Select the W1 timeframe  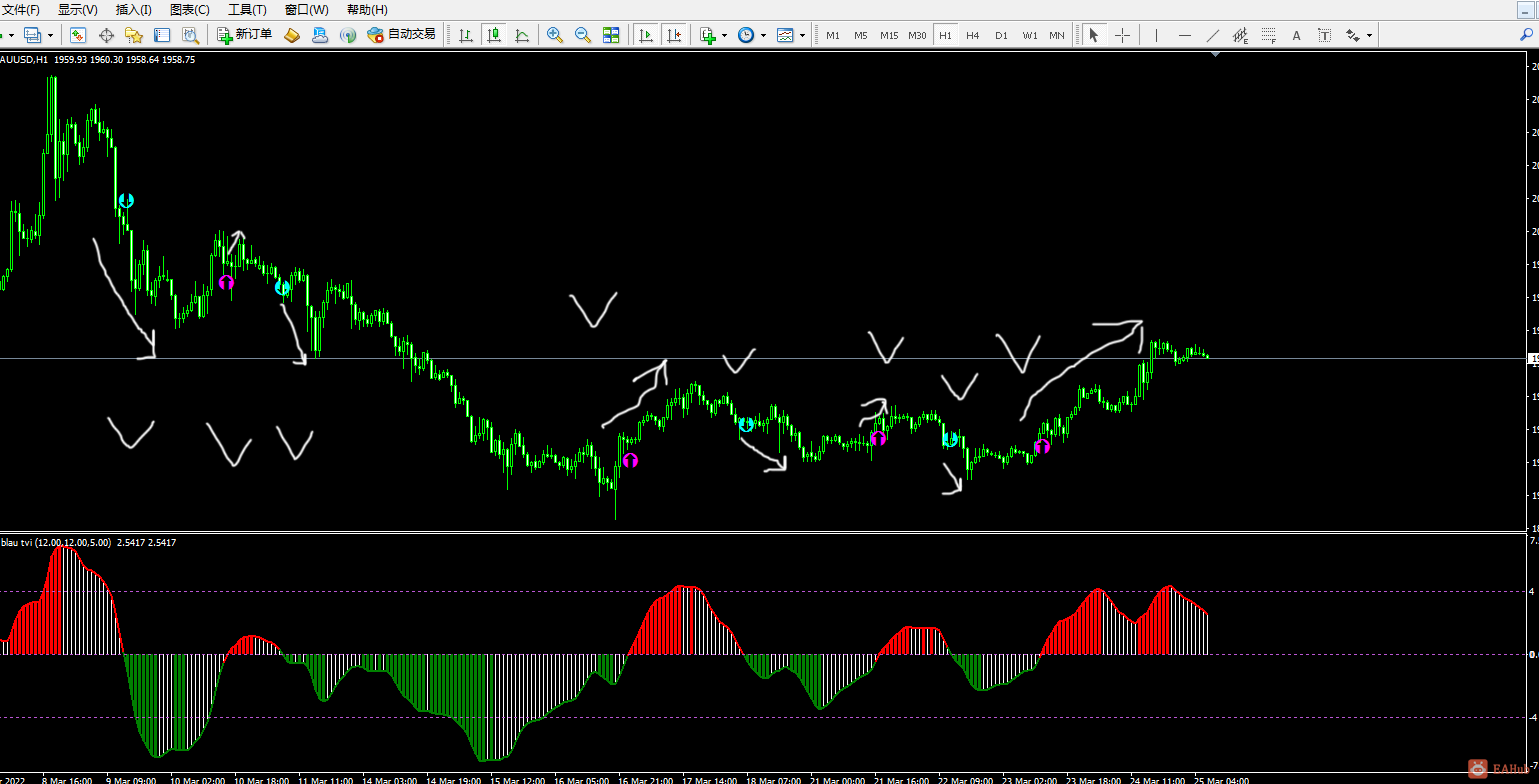[x=1029, y=35]
